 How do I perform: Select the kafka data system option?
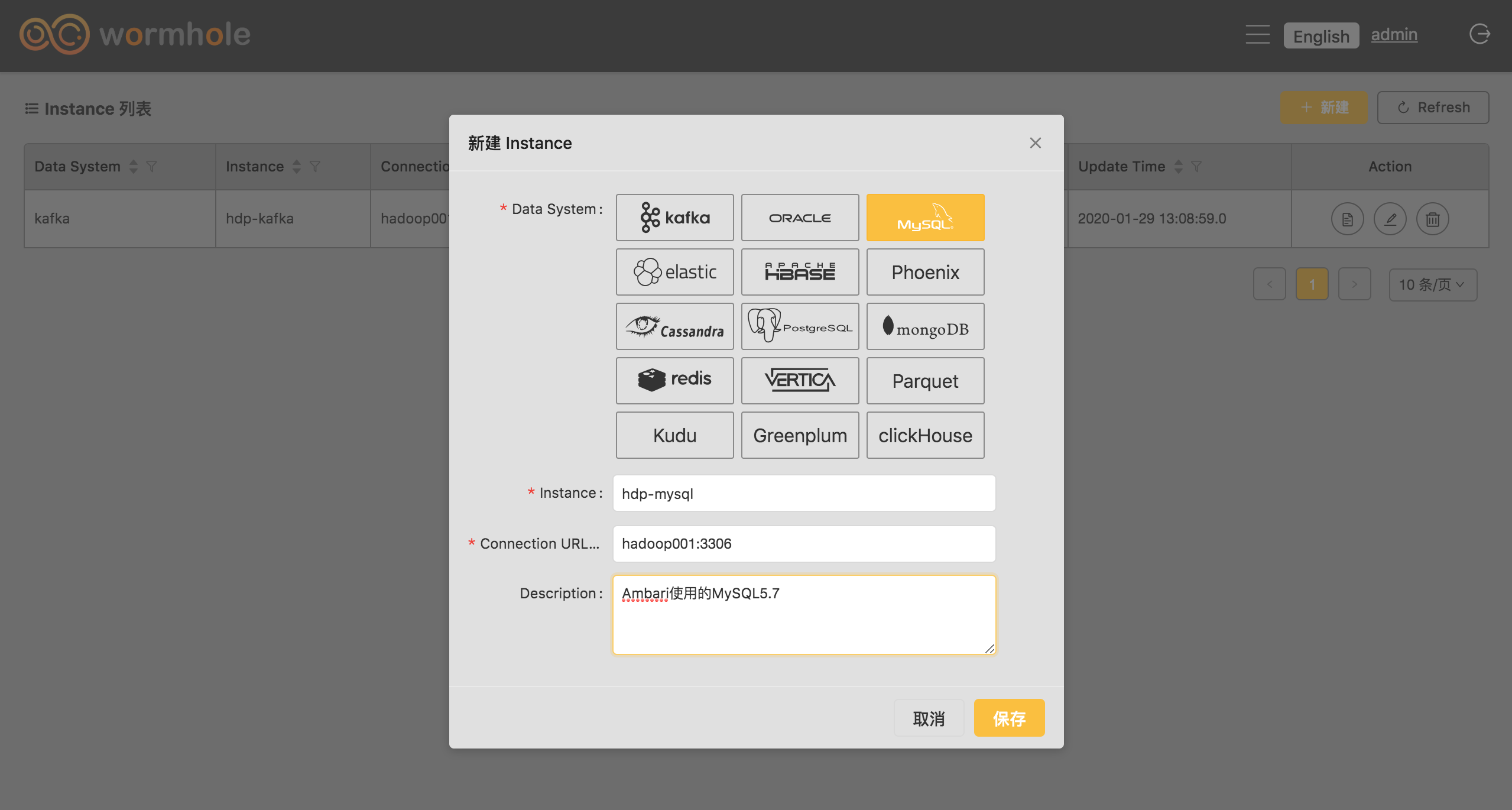[x=674, y=218]
